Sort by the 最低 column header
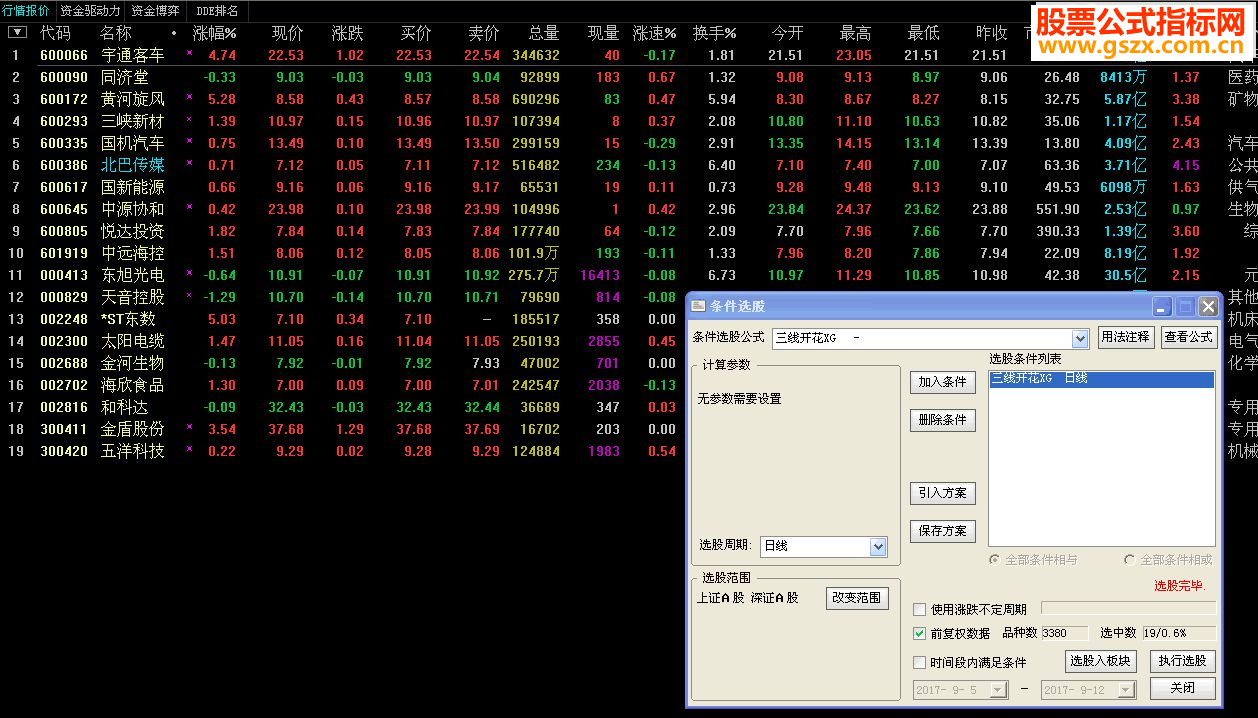The height and width of the screenshot is (718, 1258). [923, 33]
